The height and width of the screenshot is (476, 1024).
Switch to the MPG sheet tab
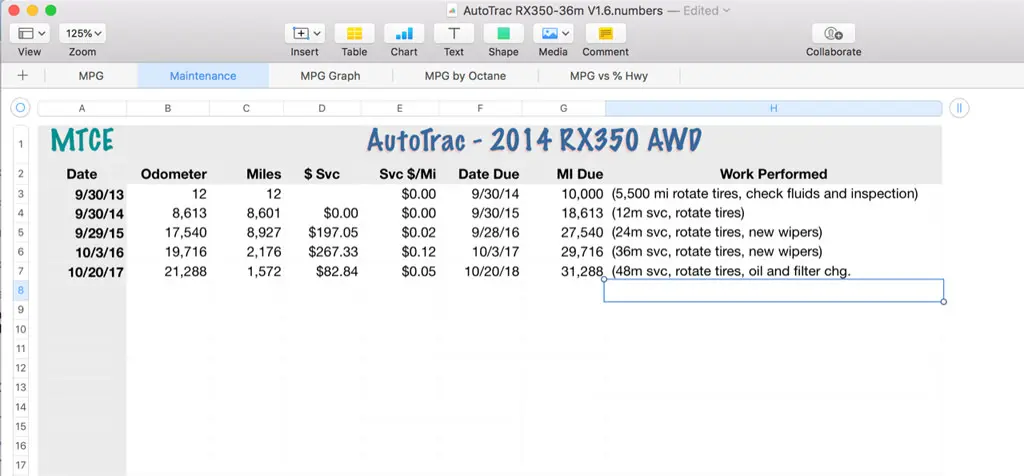point(91,76)
